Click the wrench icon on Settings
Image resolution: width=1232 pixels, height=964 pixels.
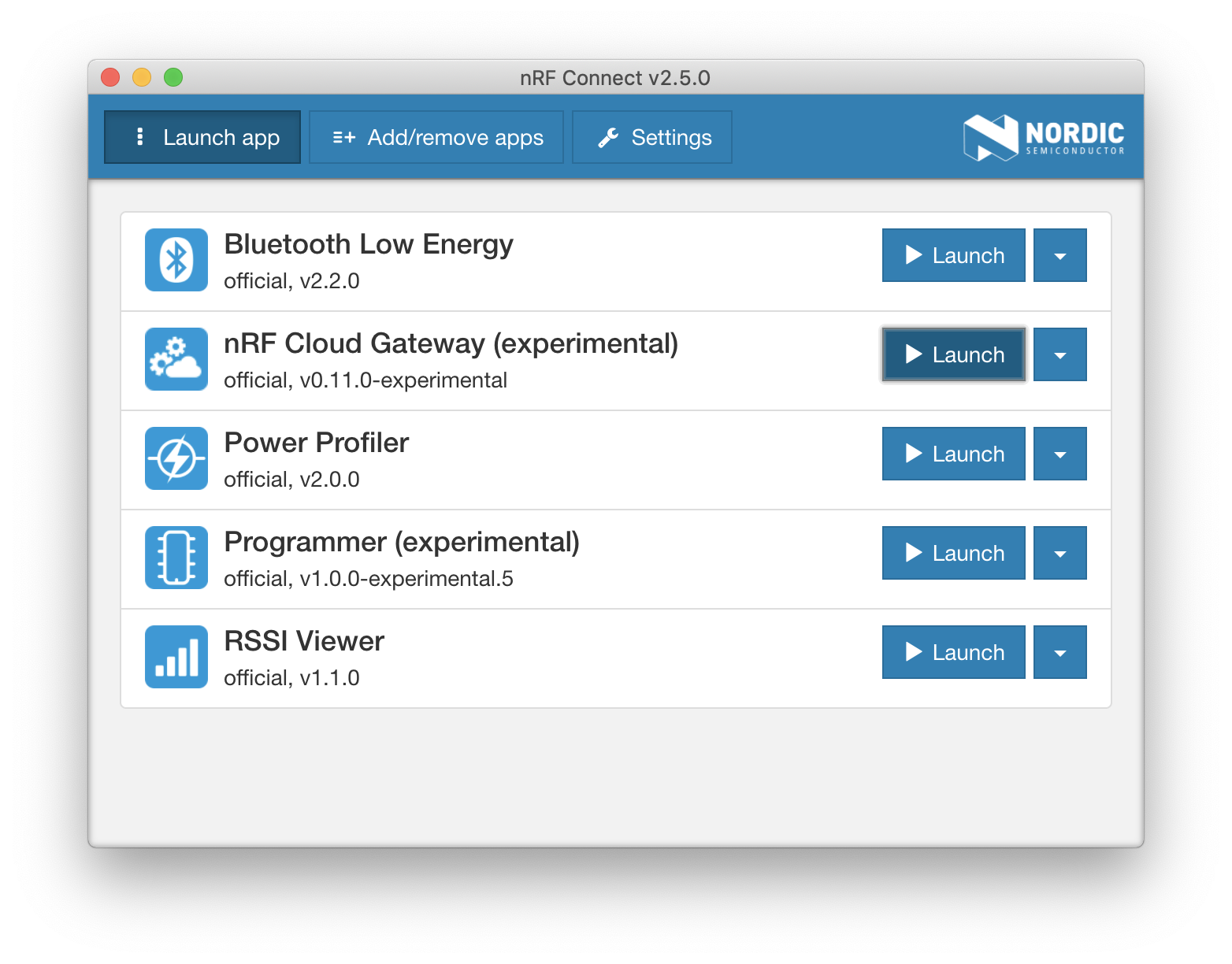click(607, 137)
